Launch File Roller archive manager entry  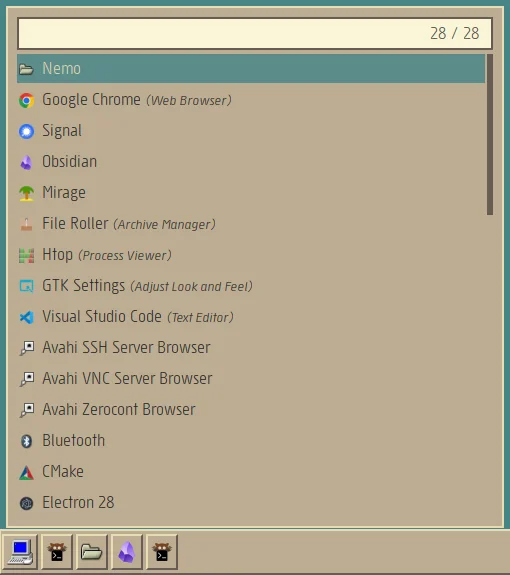[251, 224]
